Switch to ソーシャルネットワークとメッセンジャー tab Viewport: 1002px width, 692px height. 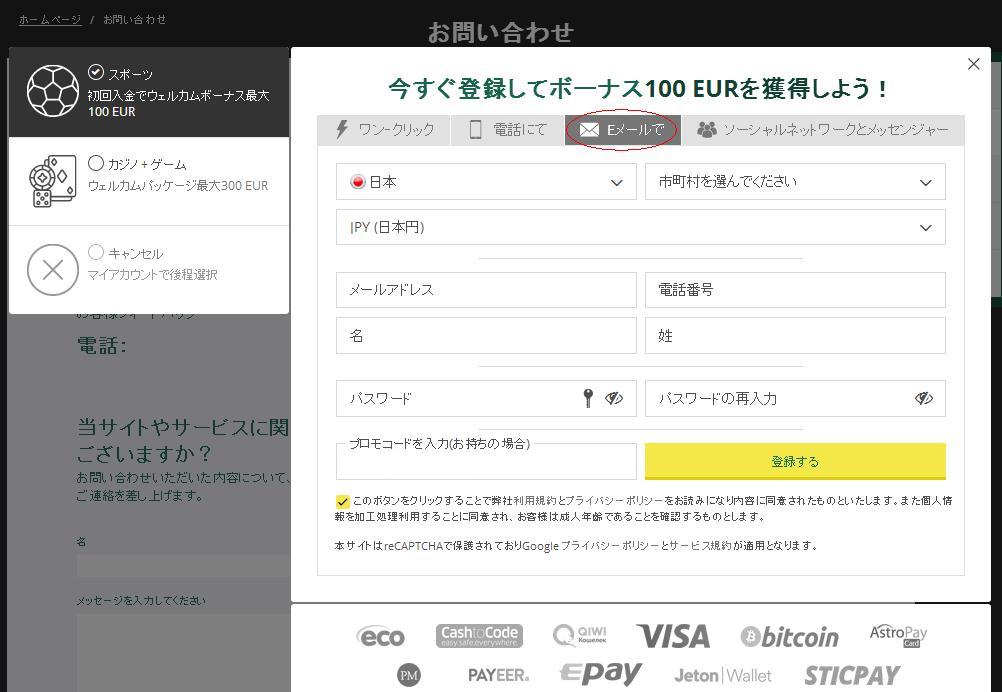(823, 130)
